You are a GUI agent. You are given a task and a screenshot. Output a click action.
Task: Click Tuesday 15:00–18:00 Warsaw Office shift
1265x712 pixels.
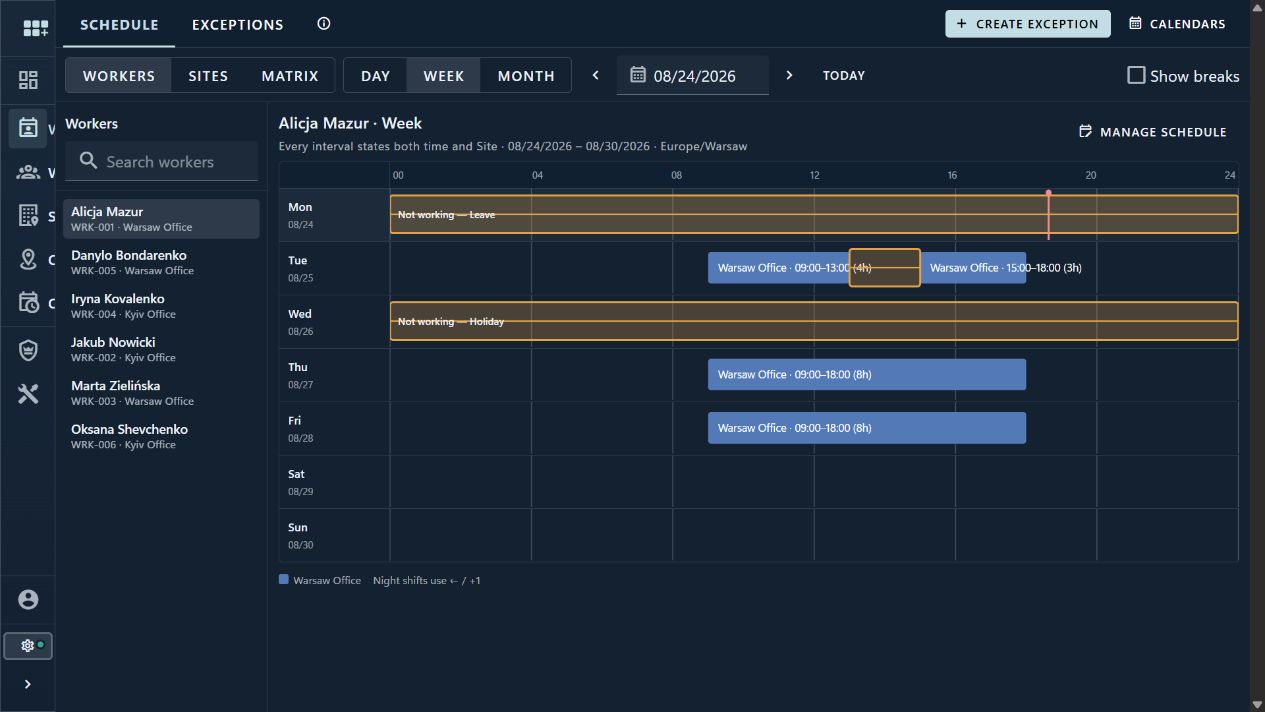tap(973, 268)
